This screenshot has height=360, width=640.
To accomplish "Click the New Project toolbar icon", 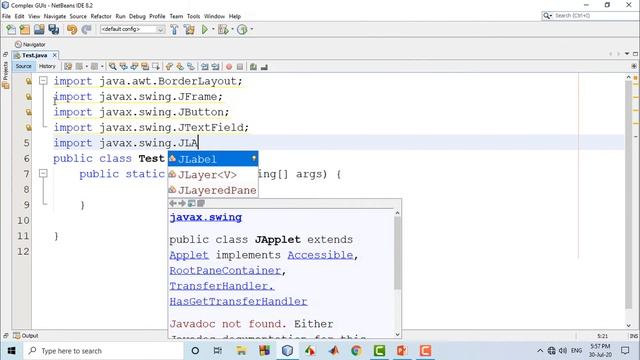I will click(x=25, y=29).
